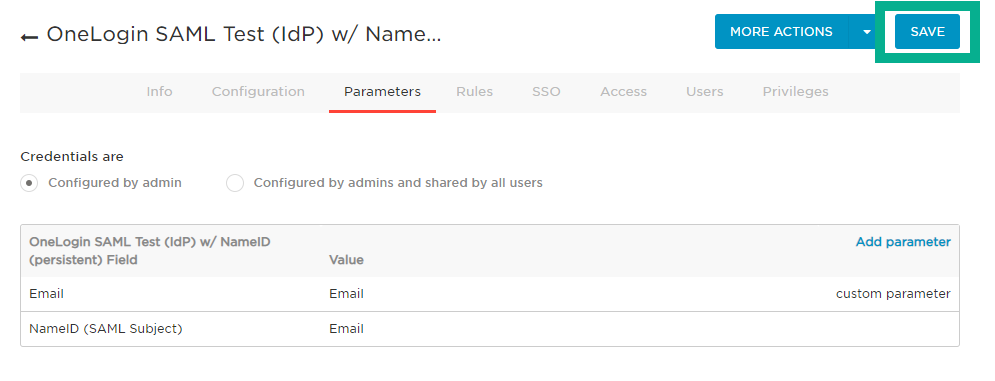The width and height of the screenshot is (995, 381).
Task: Click the Email value for NameID row
Action: tap(346, 329)
